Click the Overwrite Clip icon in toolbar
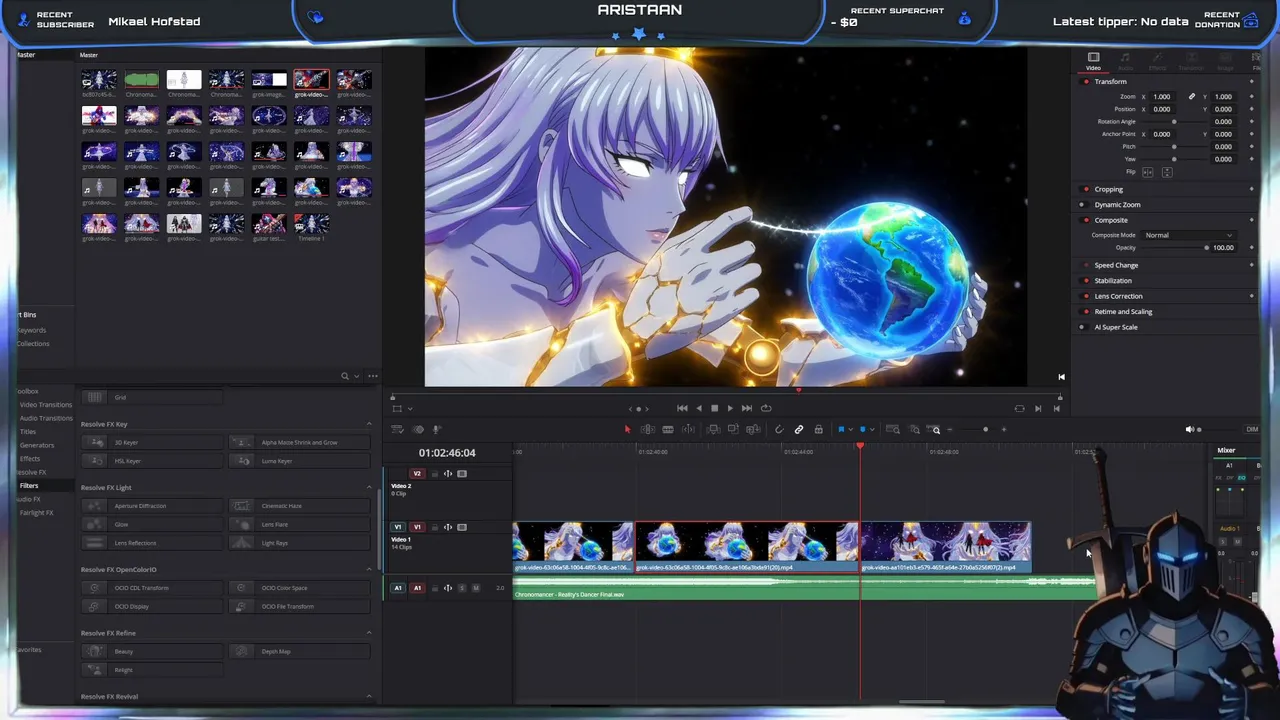Image resolution: width=1280 pixels, height=720 pixels. click(x=733, y=429)
